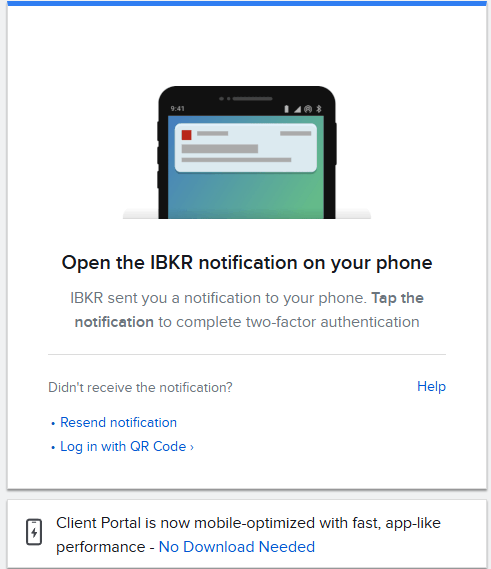Choose Log in with QR Code
The width and height of the screenshot is (491, 569).
tap(127, 447)
